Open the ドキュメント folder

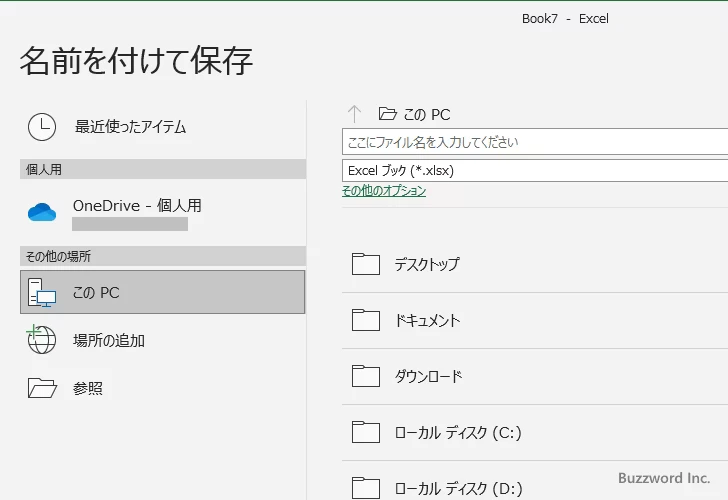pos(535,320)
